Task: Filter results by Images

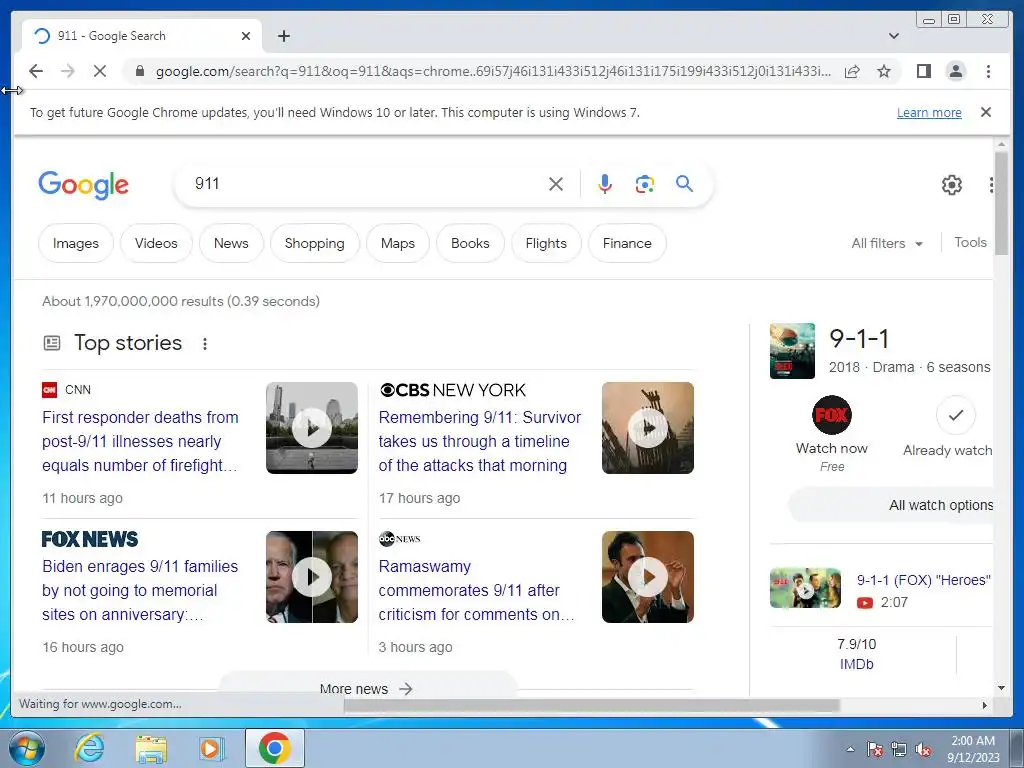Action: (76, 243)
